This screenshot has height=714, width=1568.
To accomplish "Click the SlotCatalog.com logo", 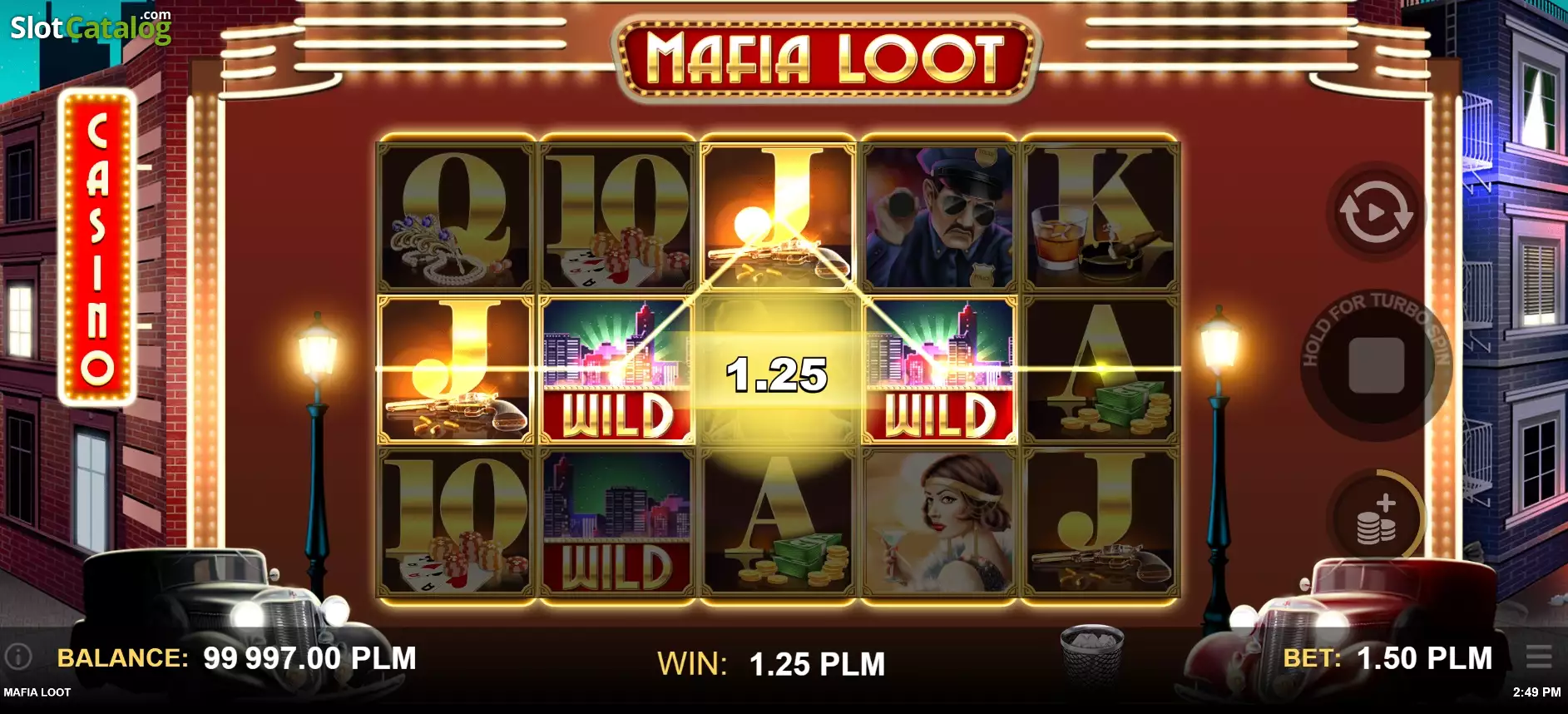I will point(91,27).
